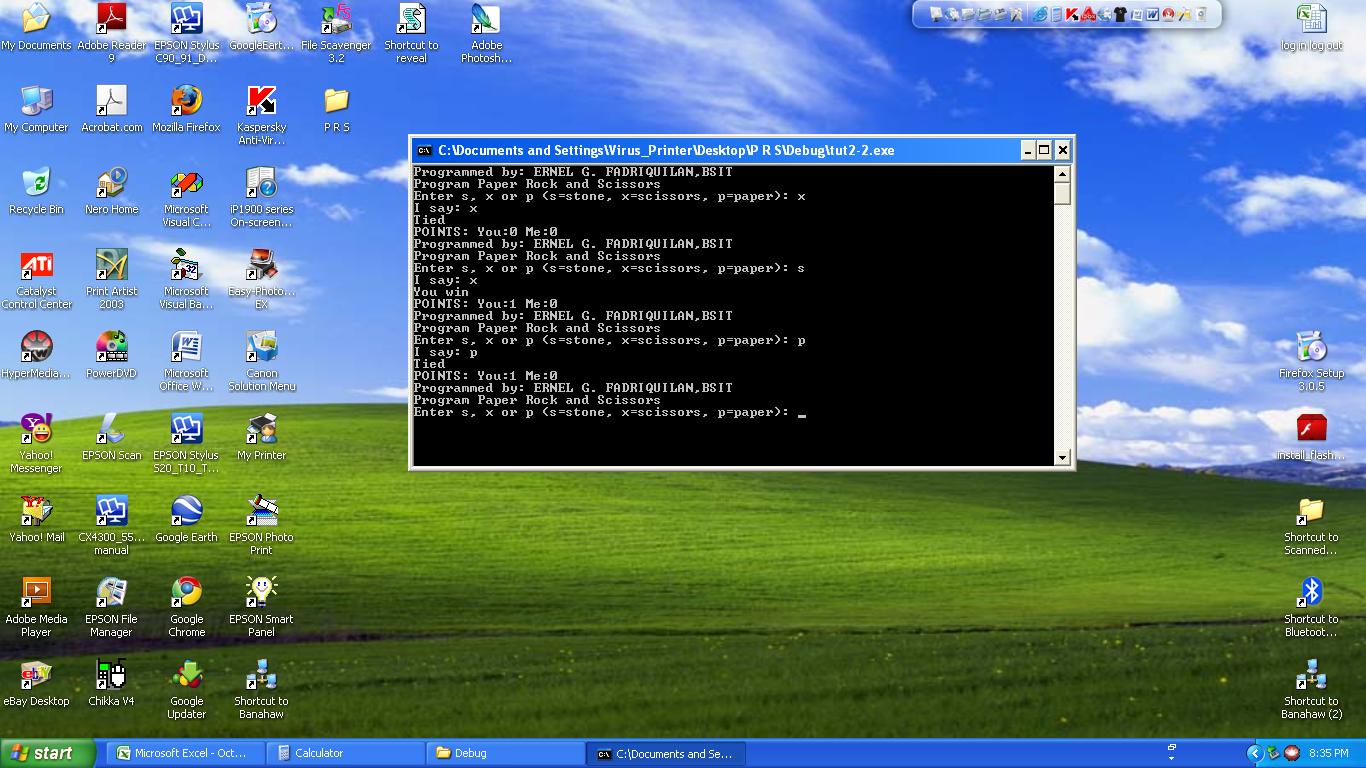The height and width of the screenshot is (768, 1366).
Task: Launch PowerDVD shortcut
Action: [x=111, y=355]
